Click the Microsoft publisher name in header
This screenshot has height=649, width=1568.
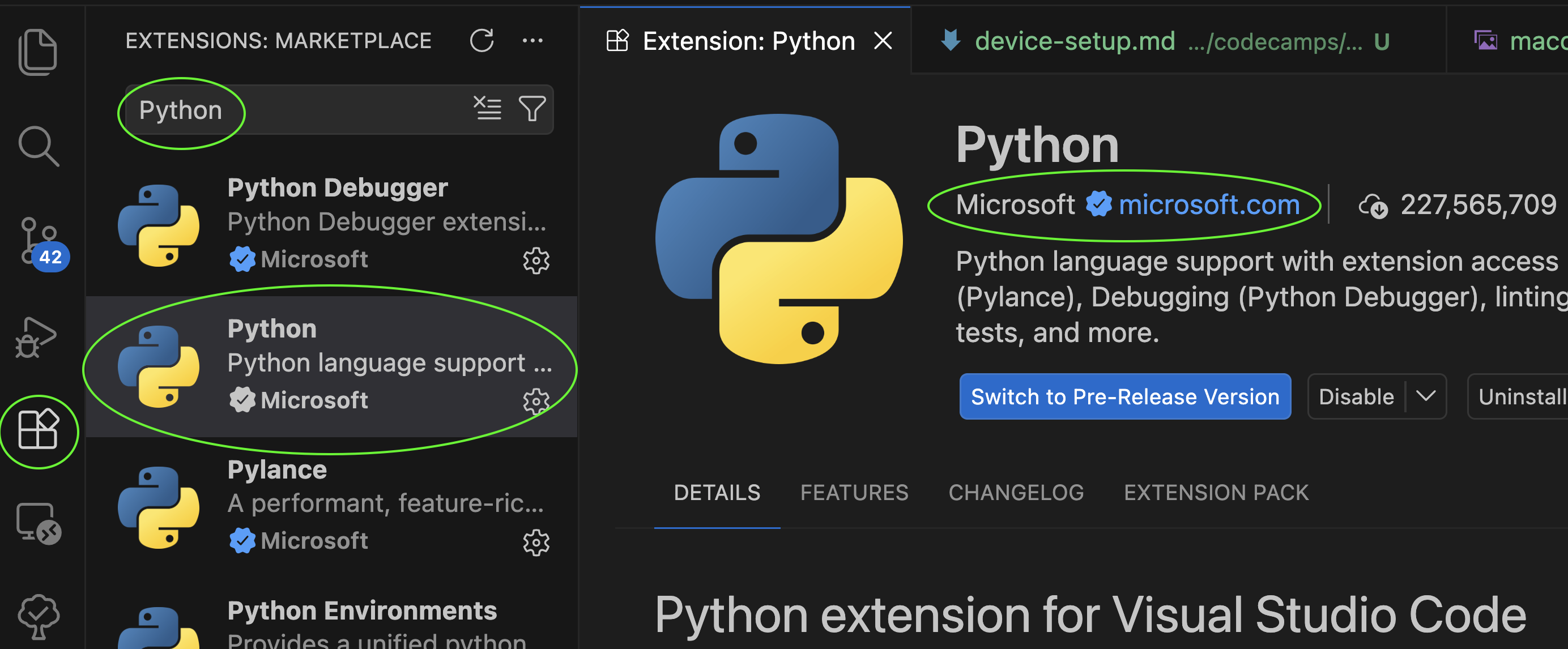point(1015,204)
